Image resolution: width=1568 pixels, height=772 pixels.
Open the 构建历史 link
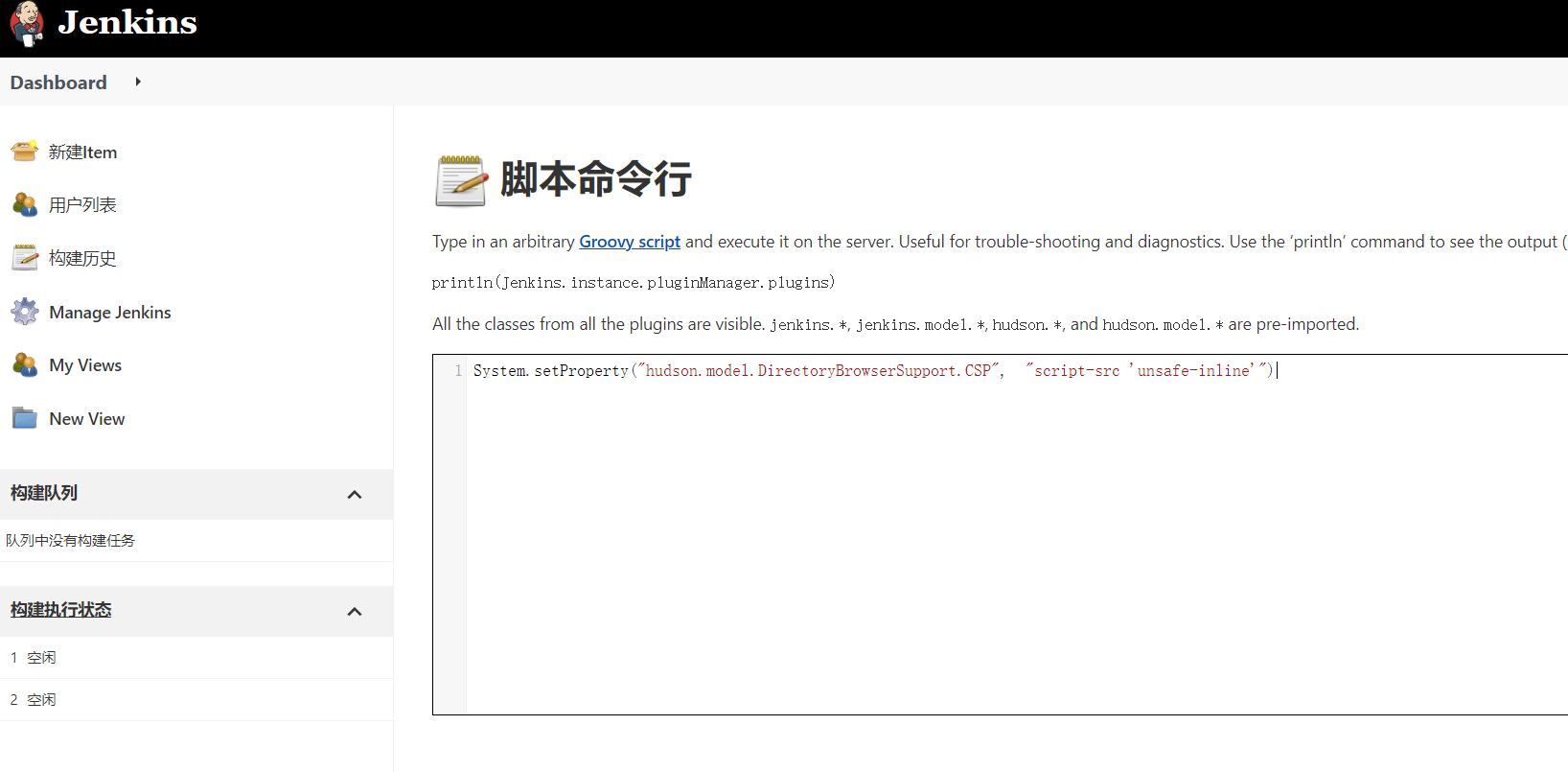click(82, 259)
